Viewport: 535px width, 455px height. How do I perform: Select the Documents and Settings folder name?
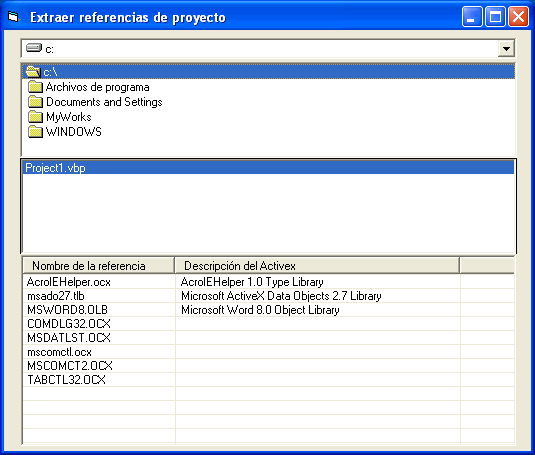point(104,102)
